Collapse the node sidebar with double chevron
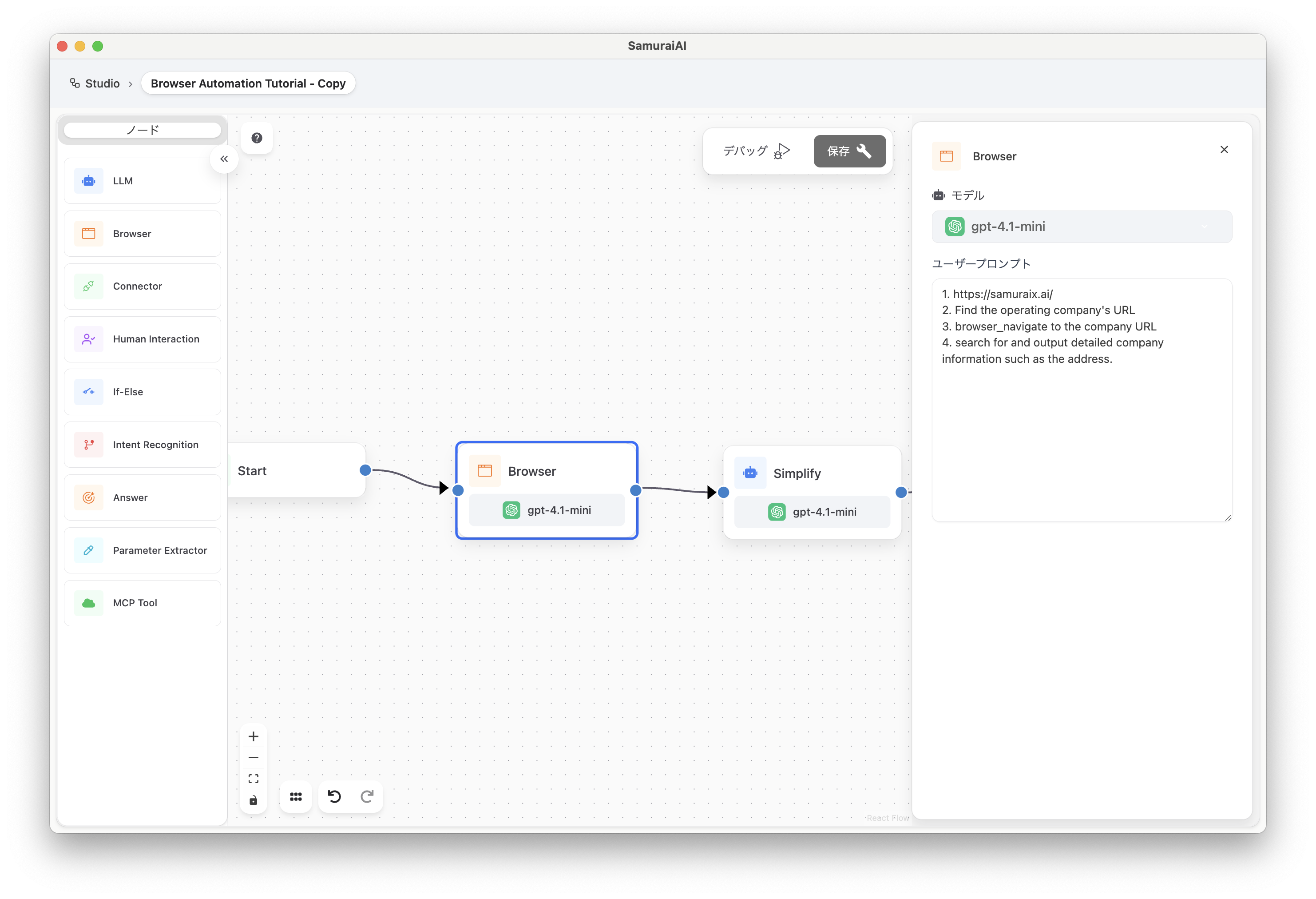 (x=224, y=159)
